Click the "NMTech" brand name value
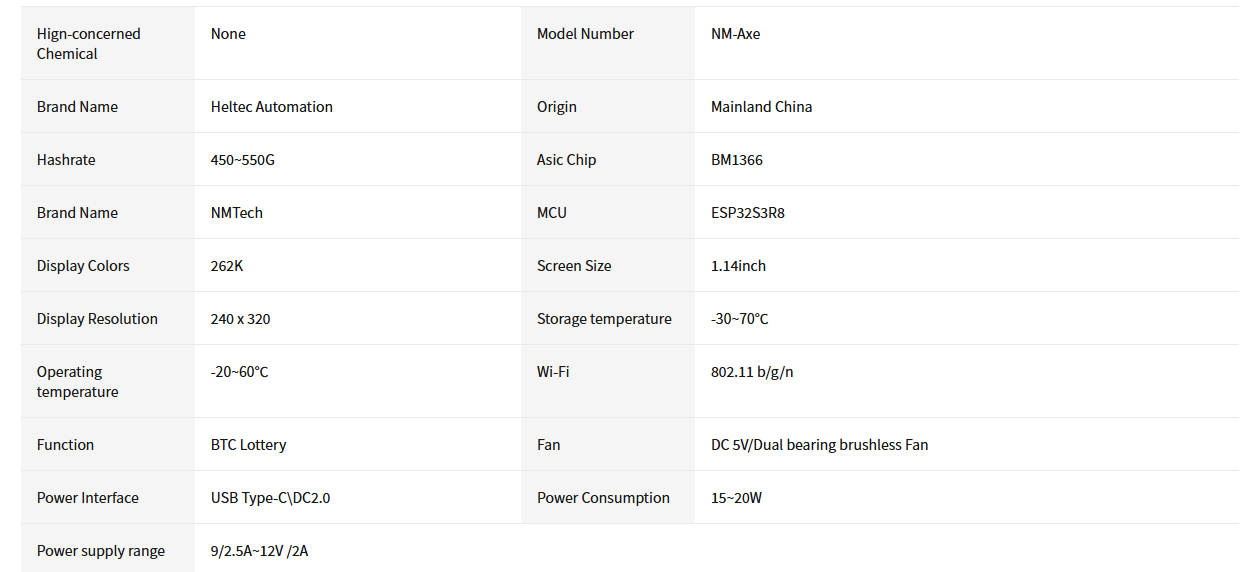This screenshot has height=572, width=1242. click(236, 213)
